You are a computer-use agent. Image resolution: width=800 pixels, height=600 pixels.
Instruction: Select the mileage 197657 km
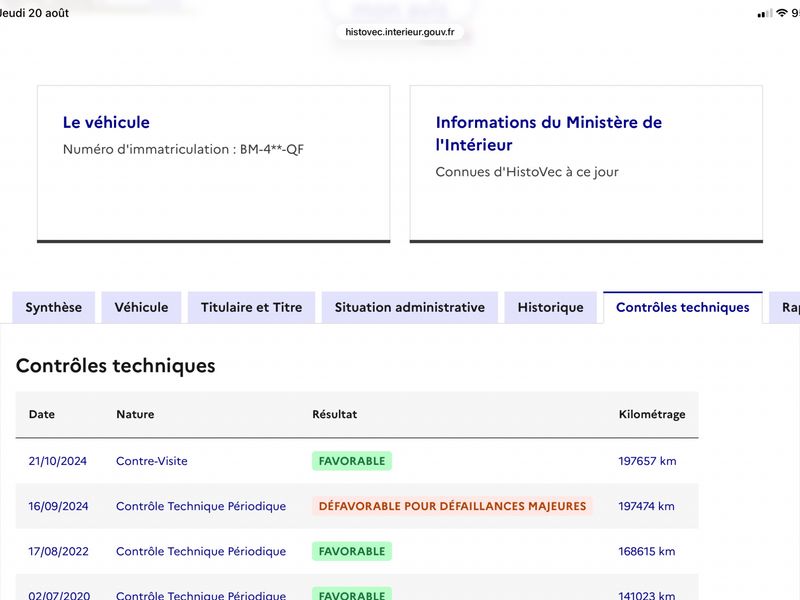(647, 461)
